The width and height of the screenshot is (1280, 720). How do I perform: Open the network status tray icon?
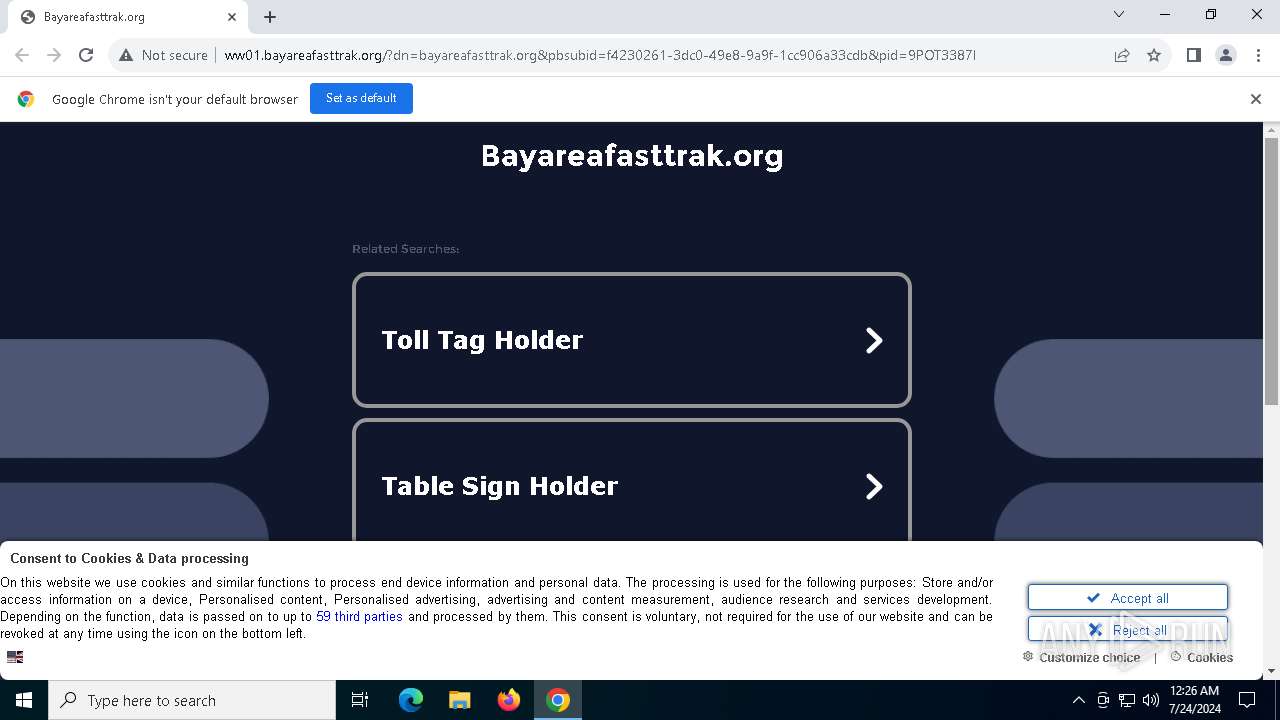(x=1127, y=700)
